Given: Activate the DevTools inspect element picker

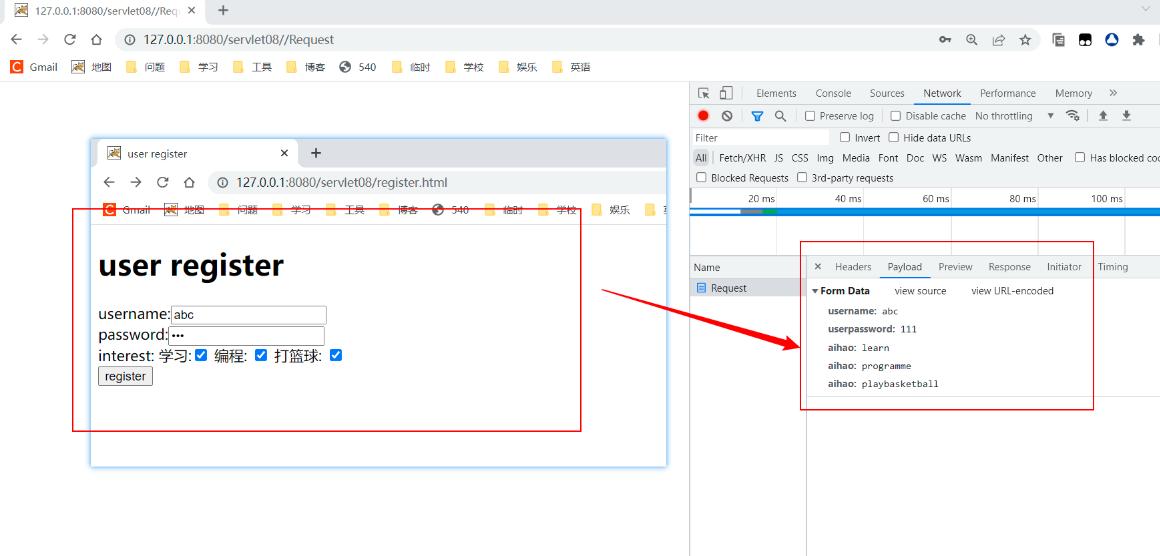Looking at the screenshot, I should [704, 93].
